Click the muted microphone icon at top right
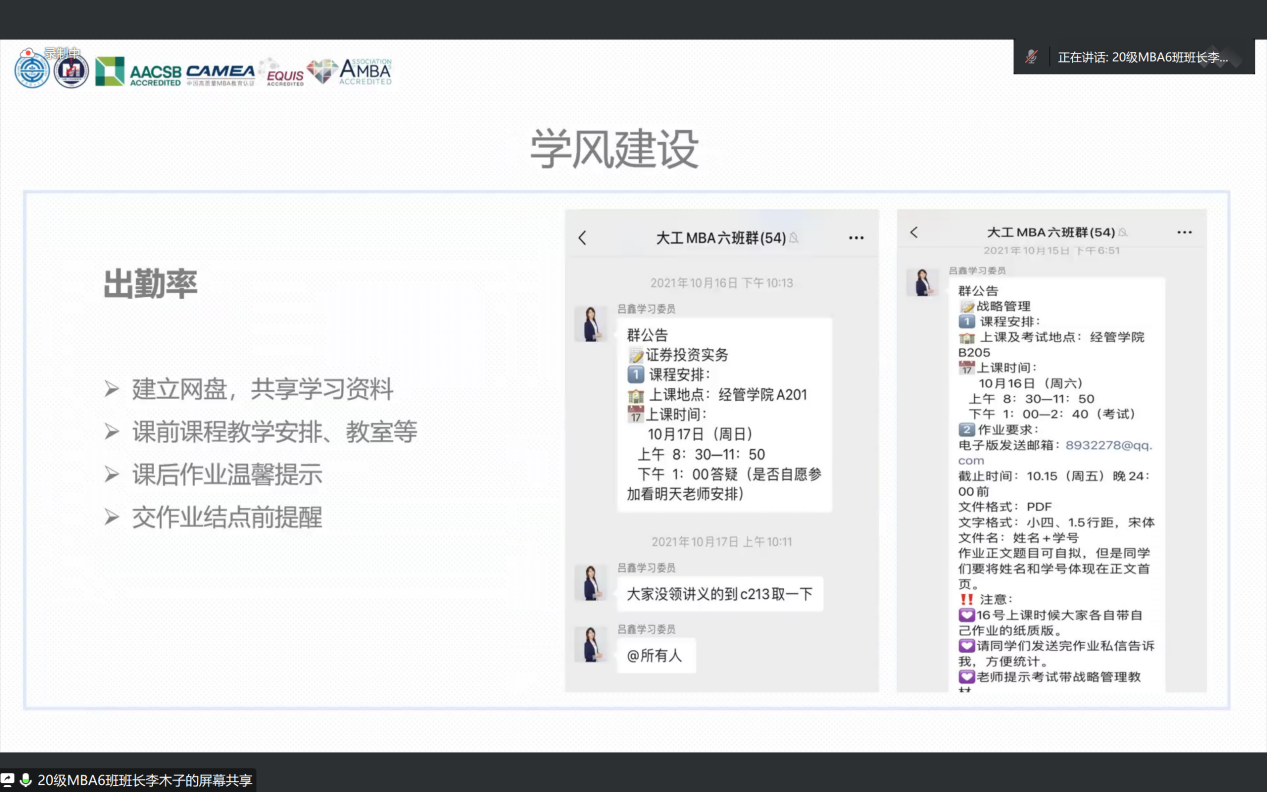 click(1031, 57)
